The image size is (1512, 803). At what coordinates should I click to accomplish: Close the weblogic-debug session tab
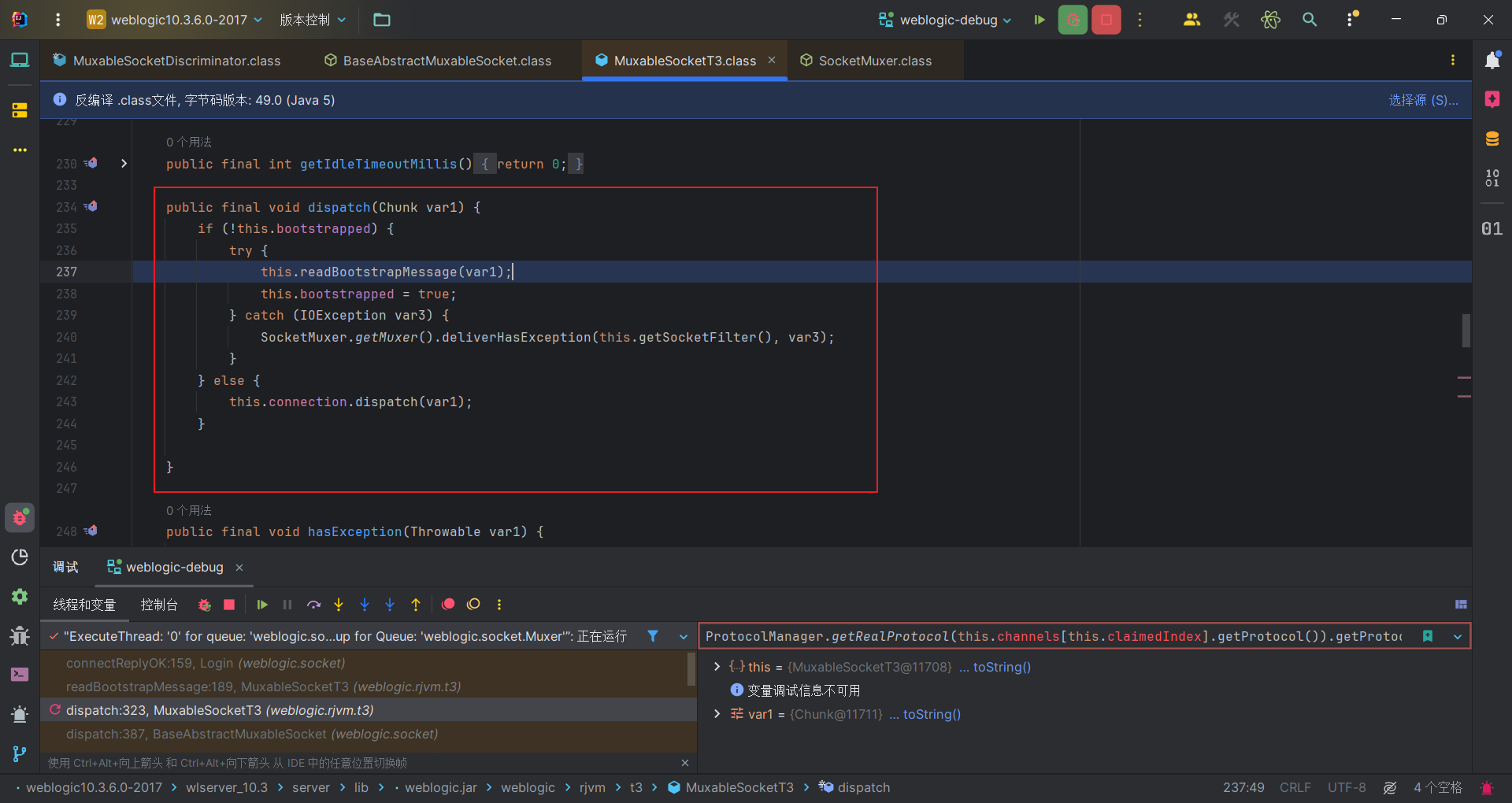pyautogui.click(x=239, y=568)
